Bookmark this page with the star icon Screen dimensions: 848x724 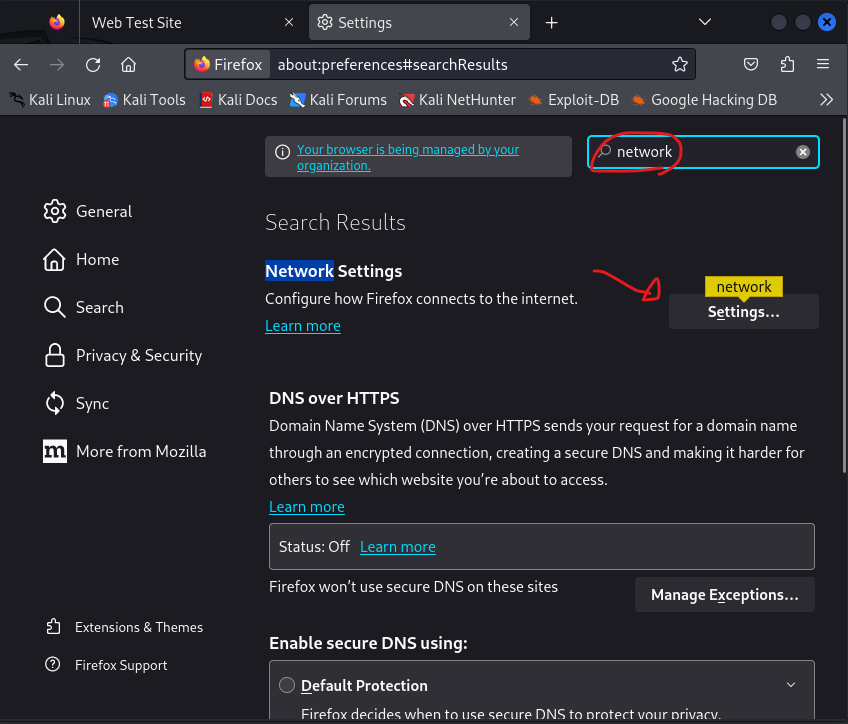pos(680,64)
